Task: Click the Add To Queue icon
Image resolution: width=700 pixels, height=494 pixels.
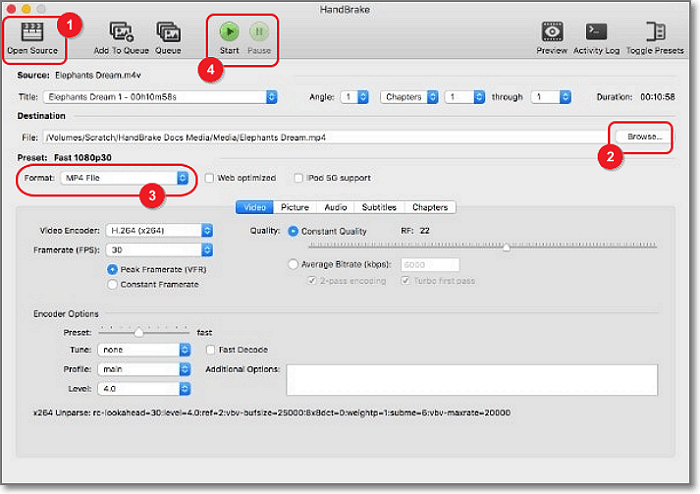Action: (120, 31)
